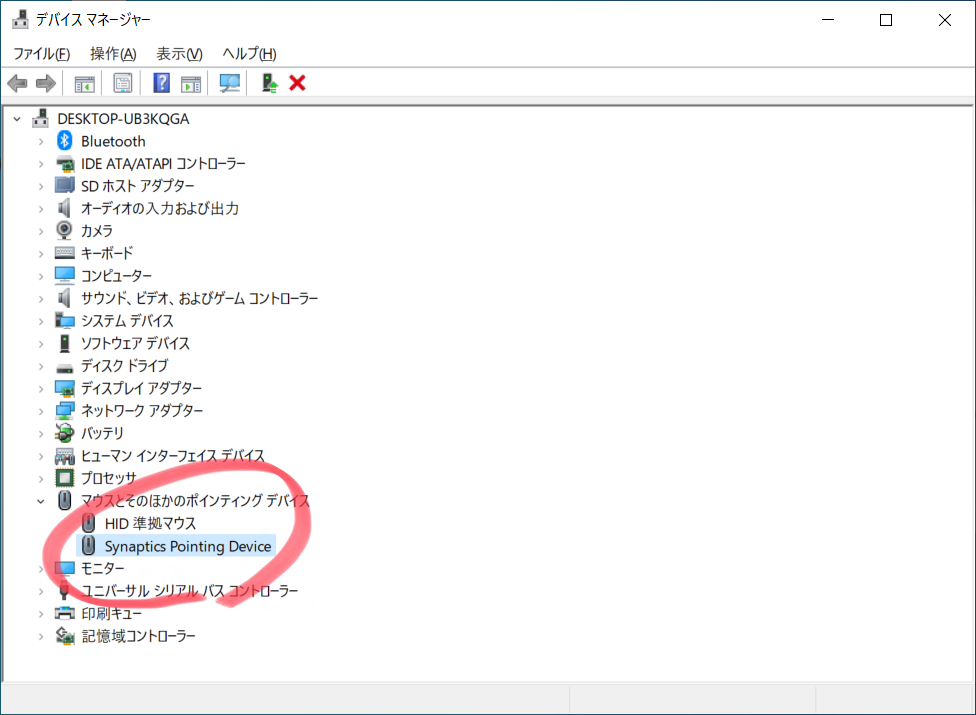Expand the ネットワーク アダプター node

pos(41,411)
